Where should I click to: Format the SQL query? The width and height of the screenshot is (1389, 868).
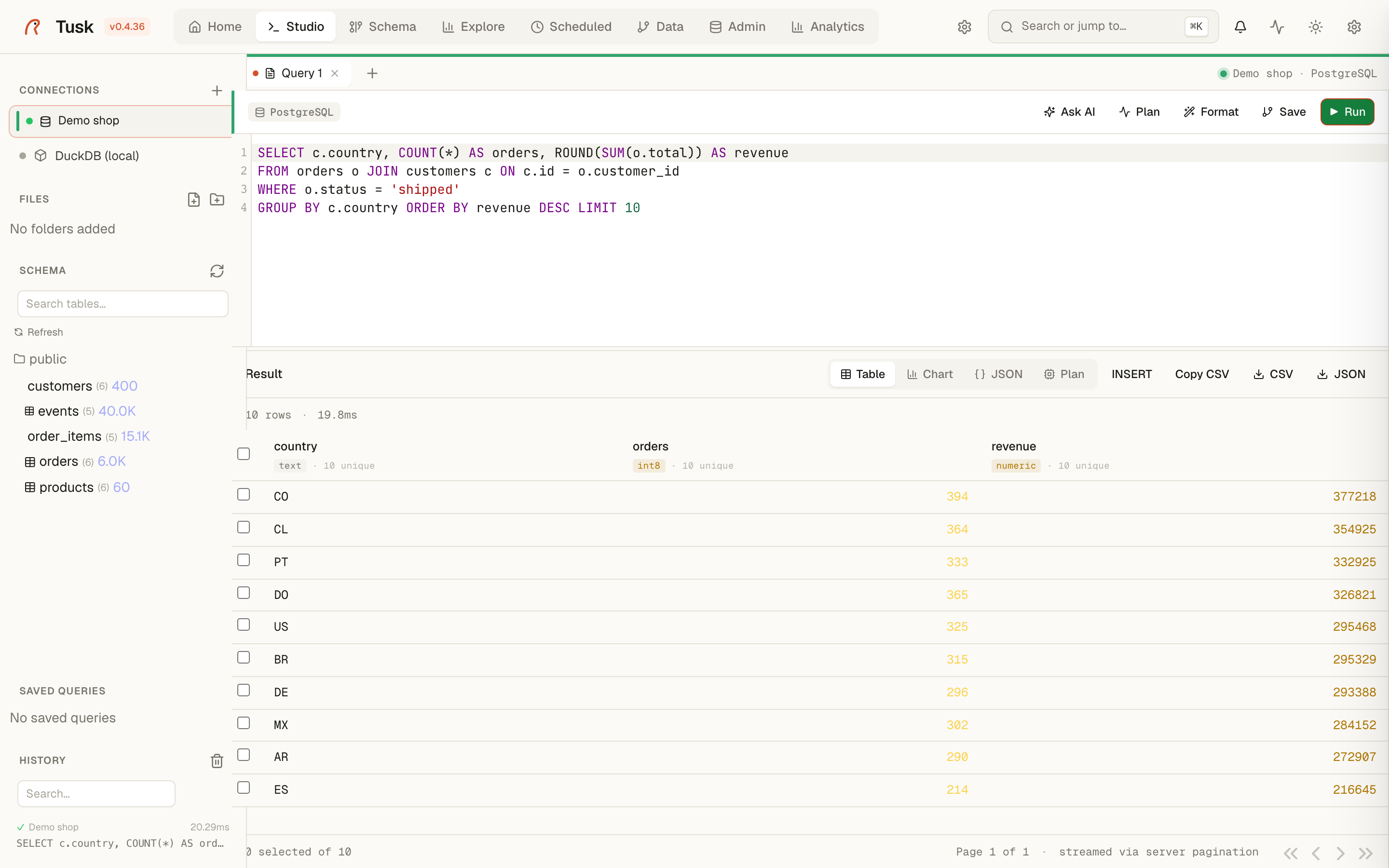(1211, 112)
